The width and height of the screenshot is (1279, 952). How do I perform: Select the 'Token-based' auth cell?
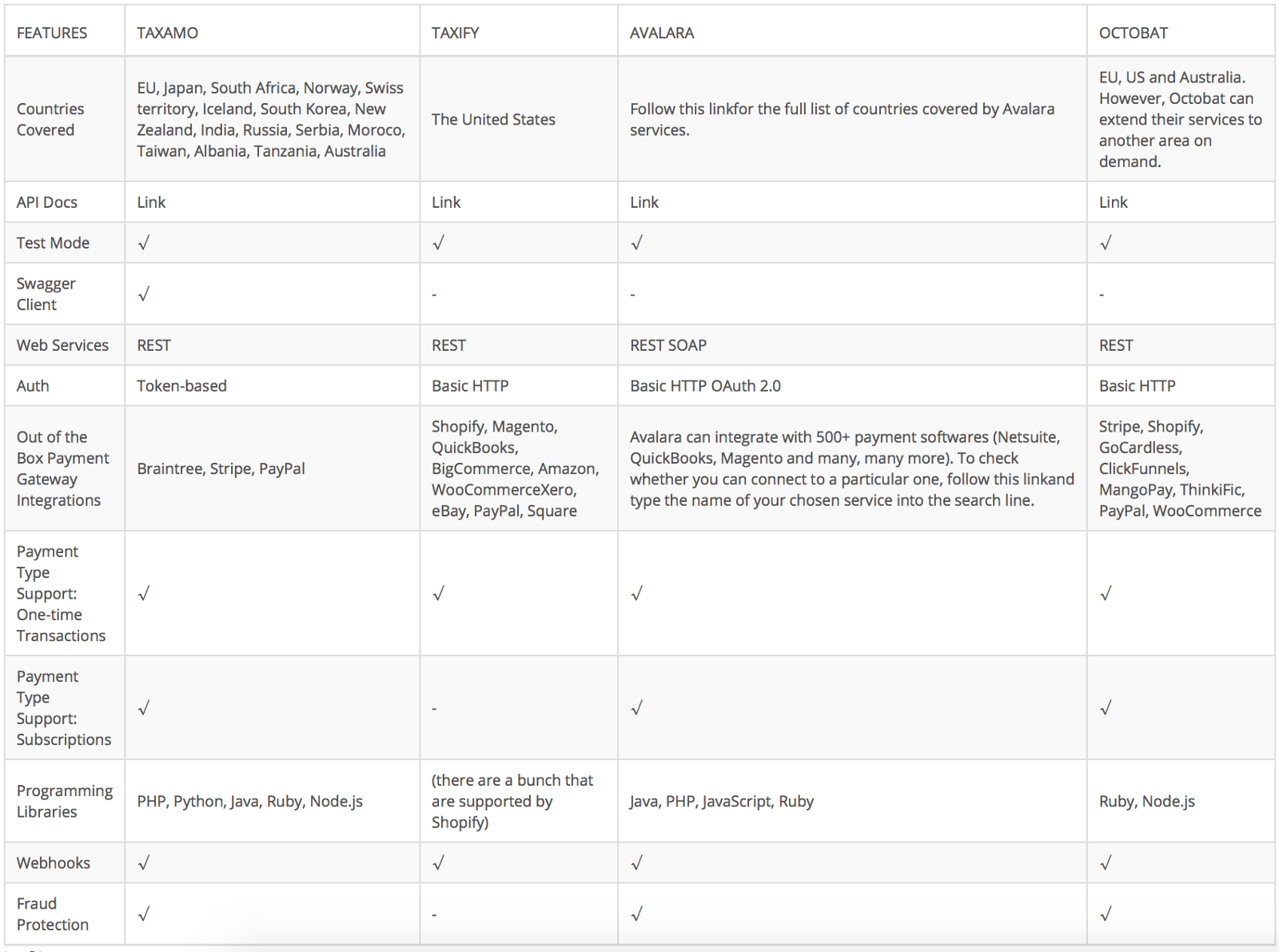pos(181,386)
